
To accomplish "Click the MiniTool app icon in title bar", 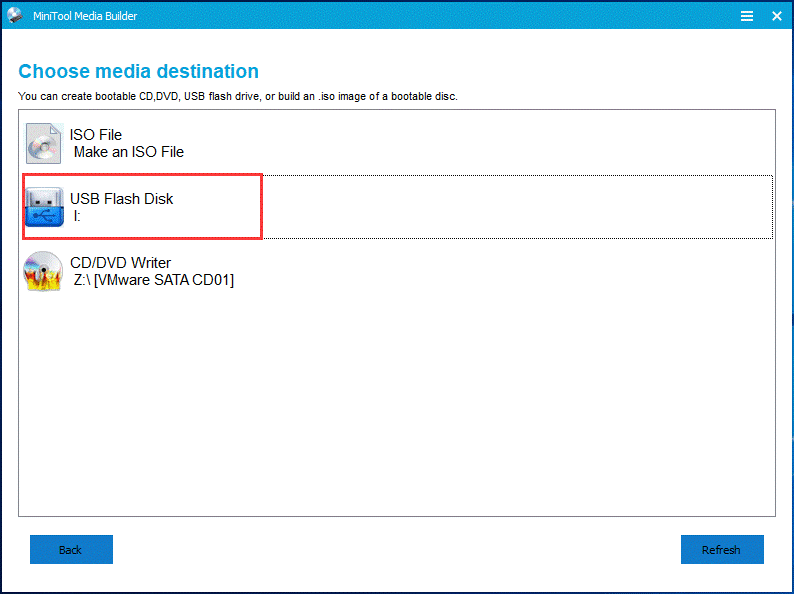I will pos(14,15).
